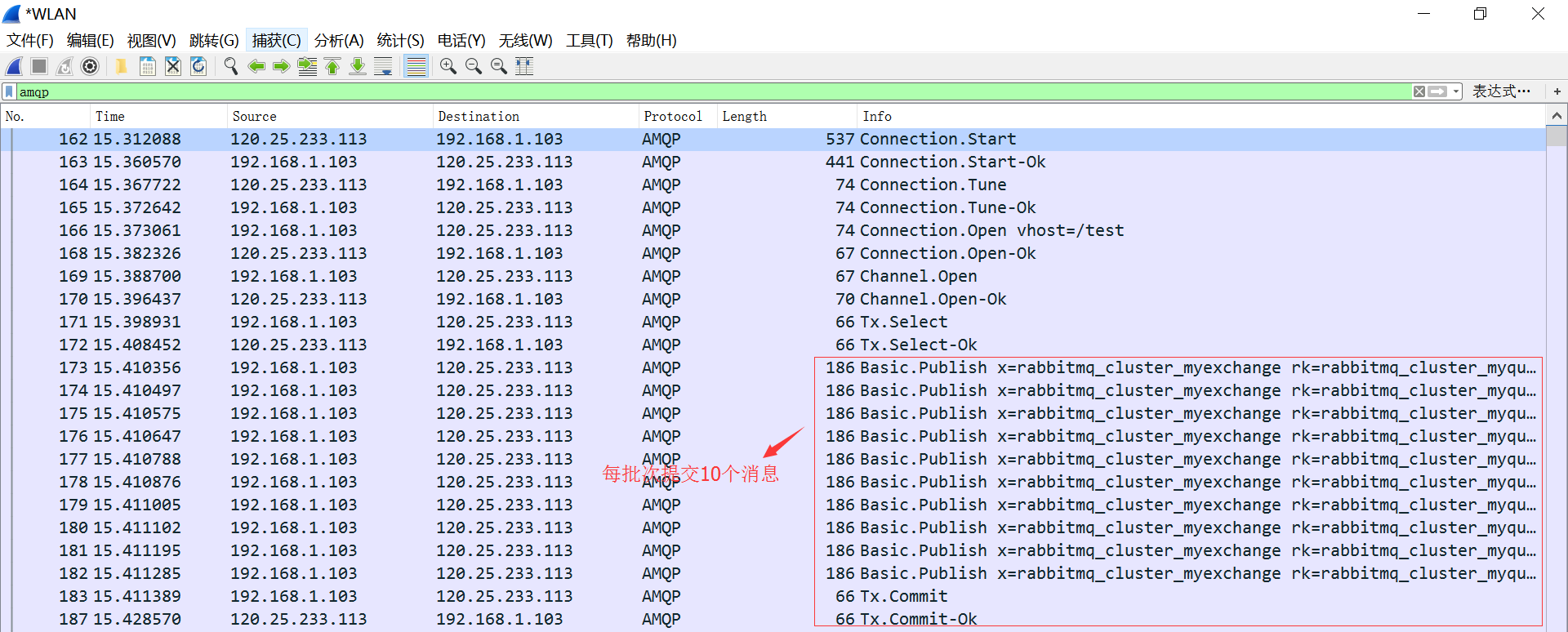Image resolution: width=1568 pixels, height=632 pixels.
Task: Go to the first packet arrow icon
Action: (x=332, y=67)
